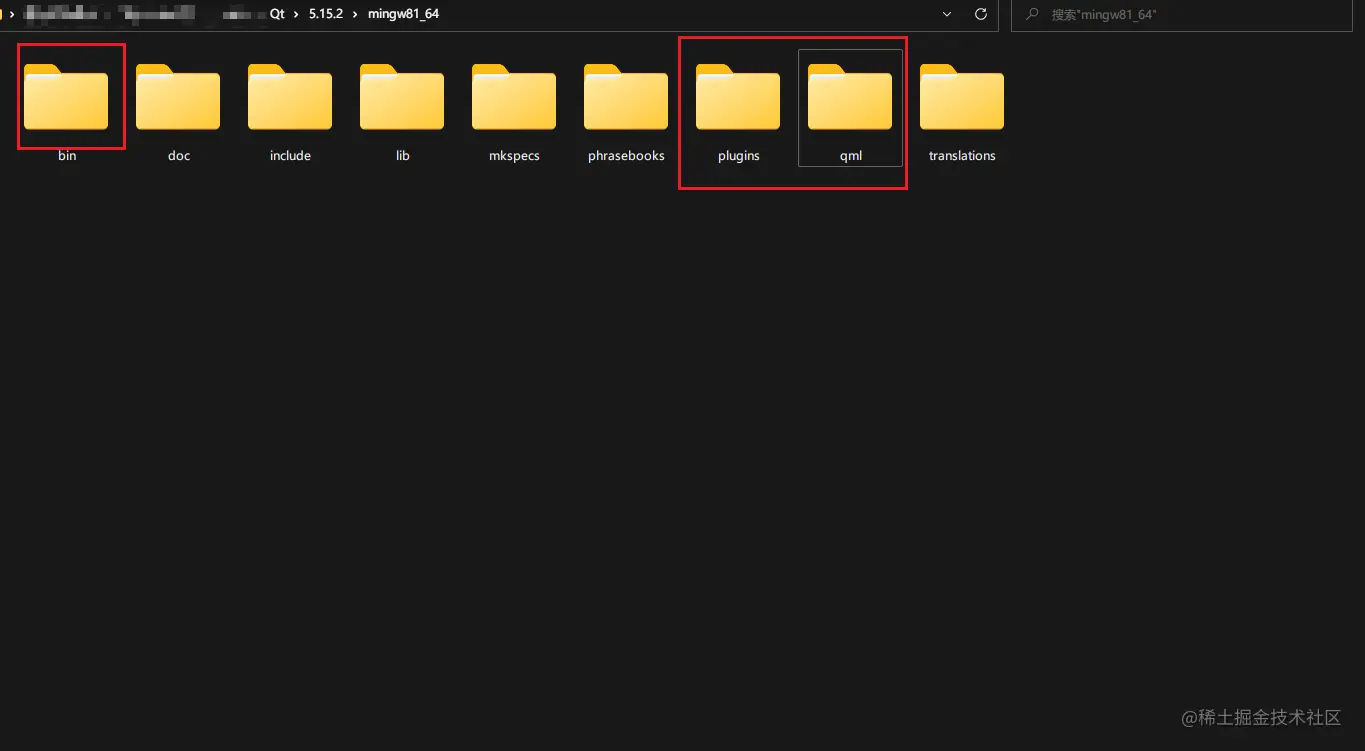Screen dimensions: 1365x751
Task: Select the phrasebooks folder icon
Action: pyautogui.click(x=626, y=97)
